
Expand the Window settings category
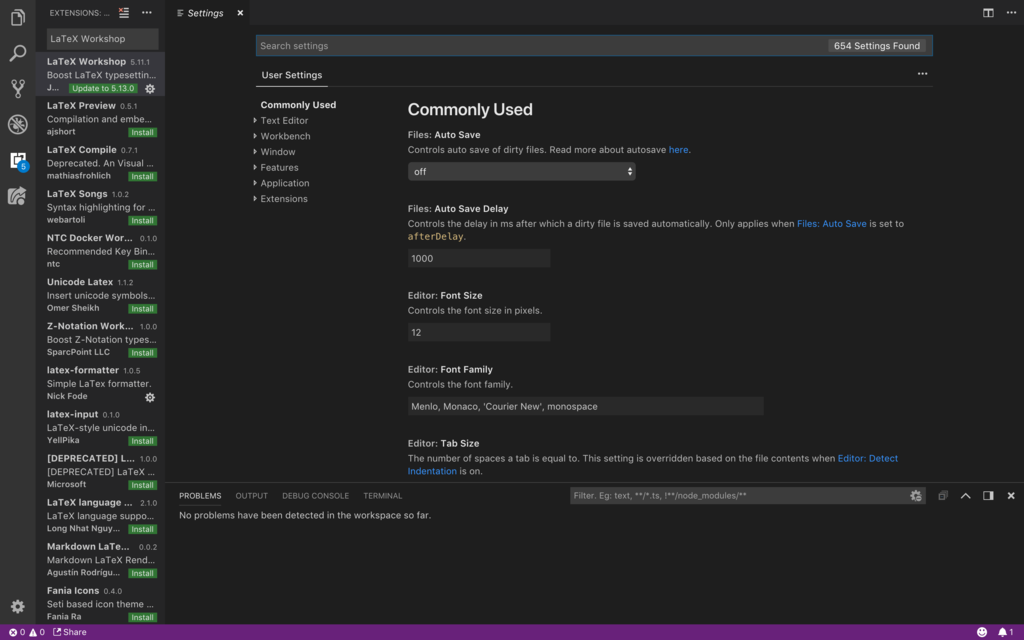(x=278, y=152)
